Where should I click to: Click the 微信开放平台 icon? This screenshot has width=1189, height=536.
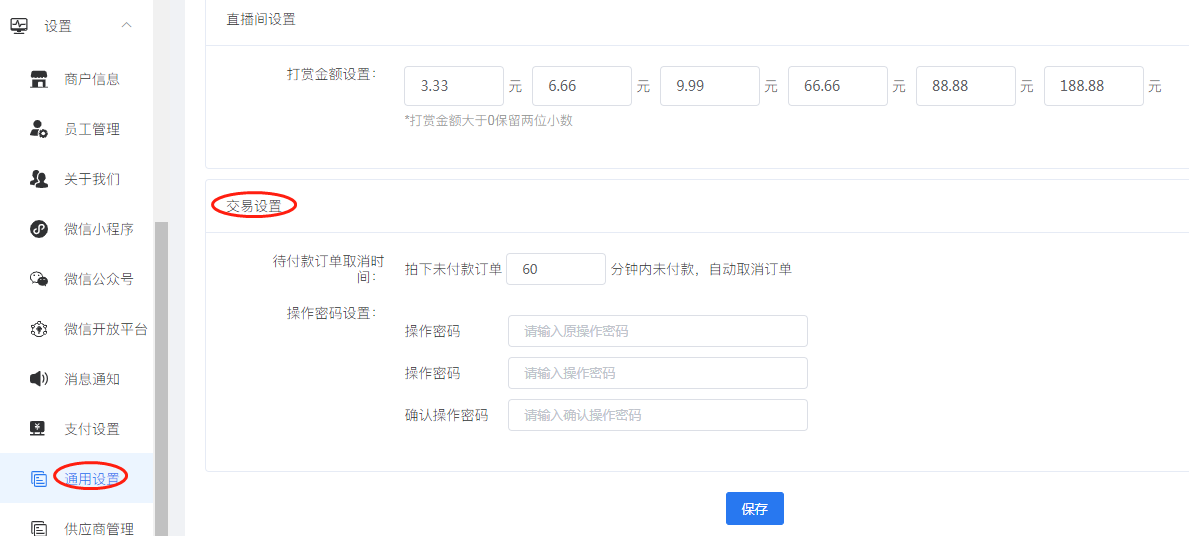39,329
